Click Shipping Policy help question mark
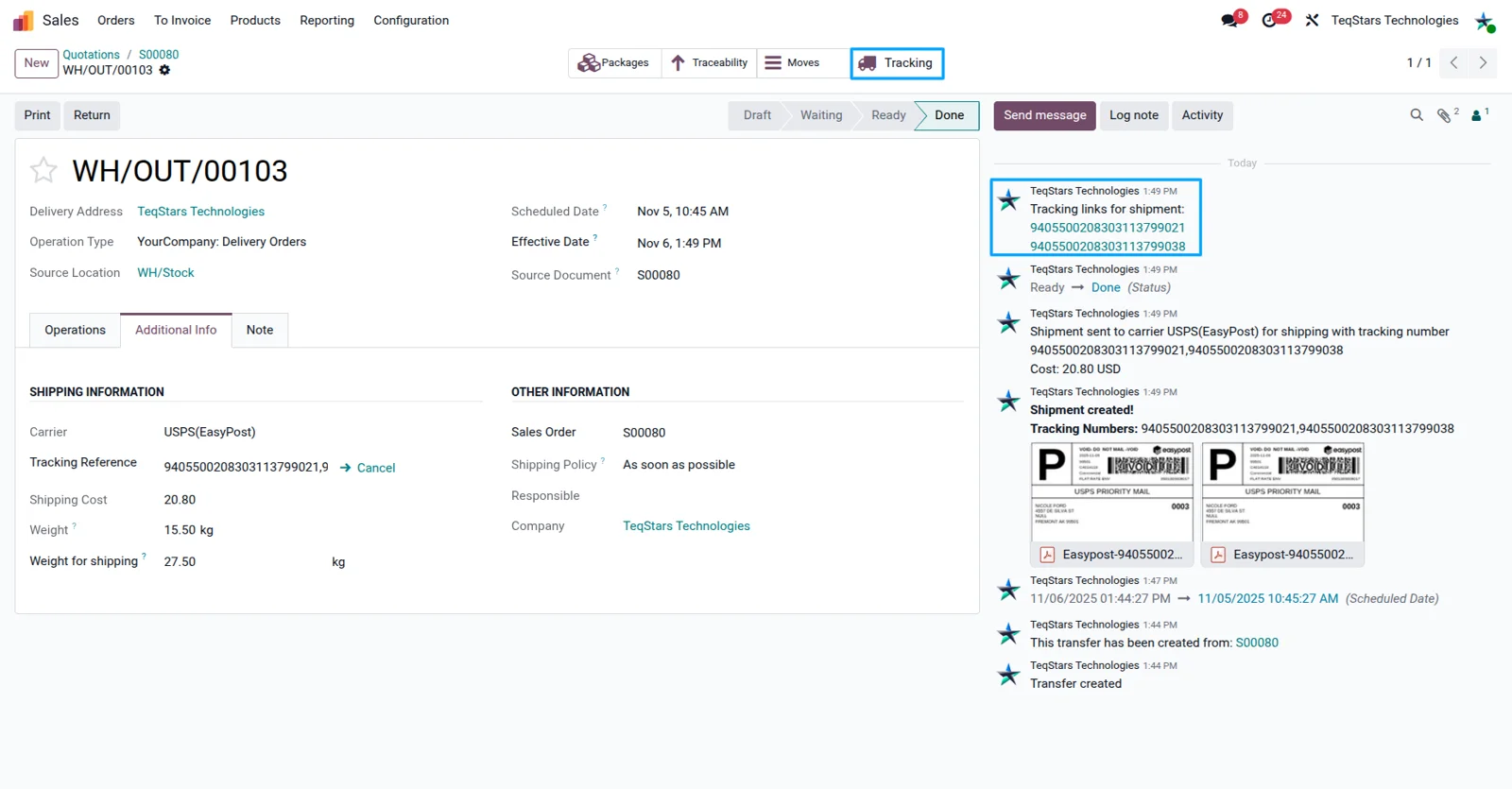The width and height of the screenshot is (1512, 789). pos(602,460)
